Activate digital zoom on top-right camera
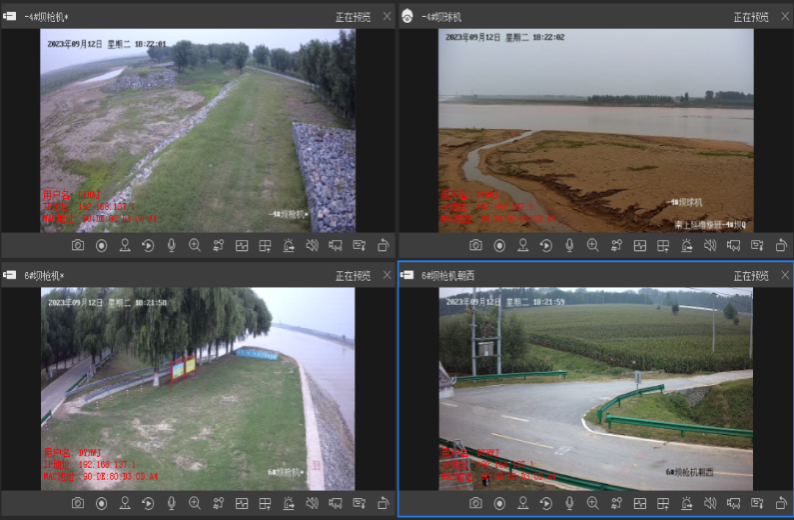The height and width of the screenshot is (520, 794). point(593,246)
